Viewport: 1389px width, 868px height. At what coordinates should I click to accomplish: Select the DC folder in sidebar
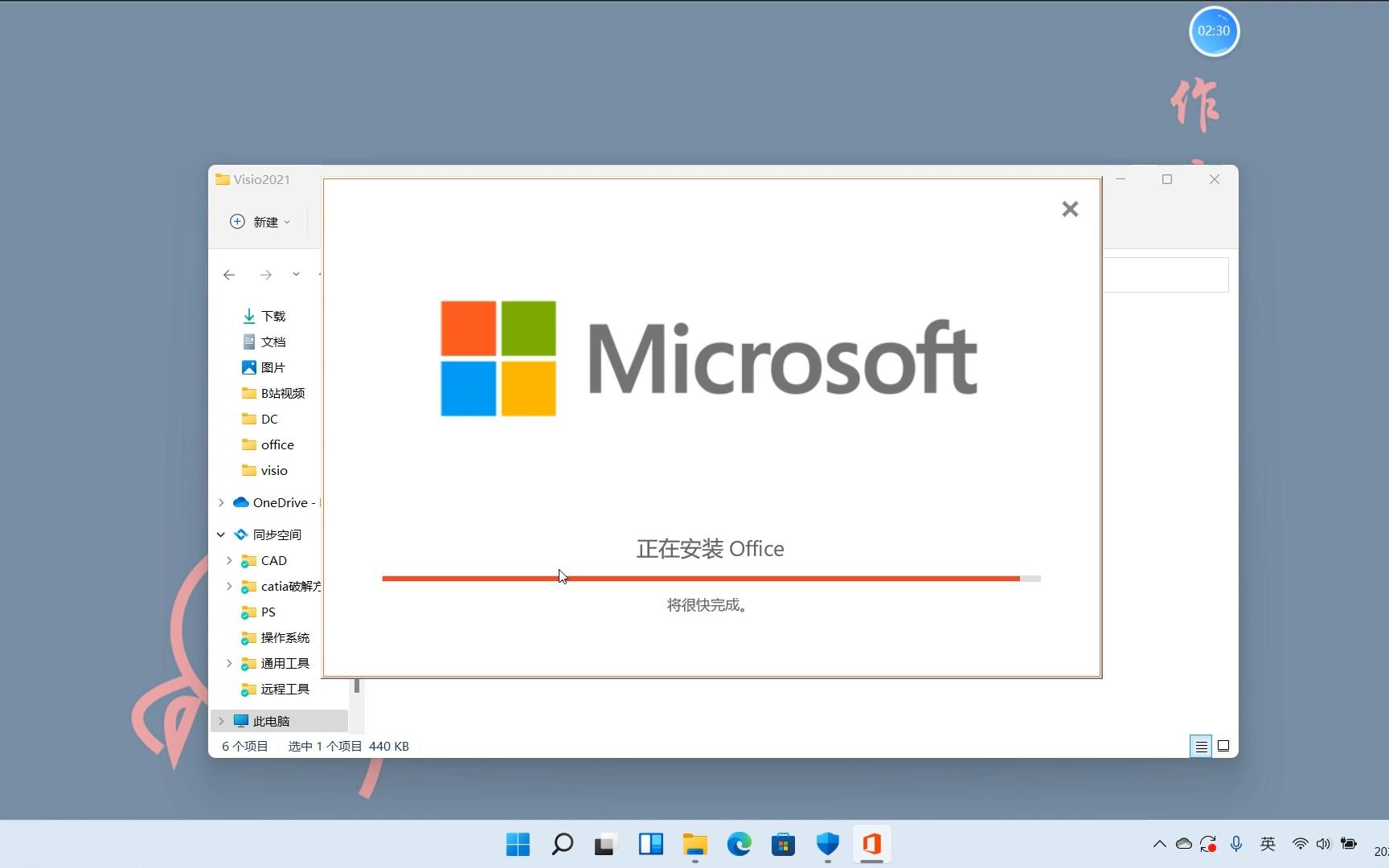click(x=260, y=419)
